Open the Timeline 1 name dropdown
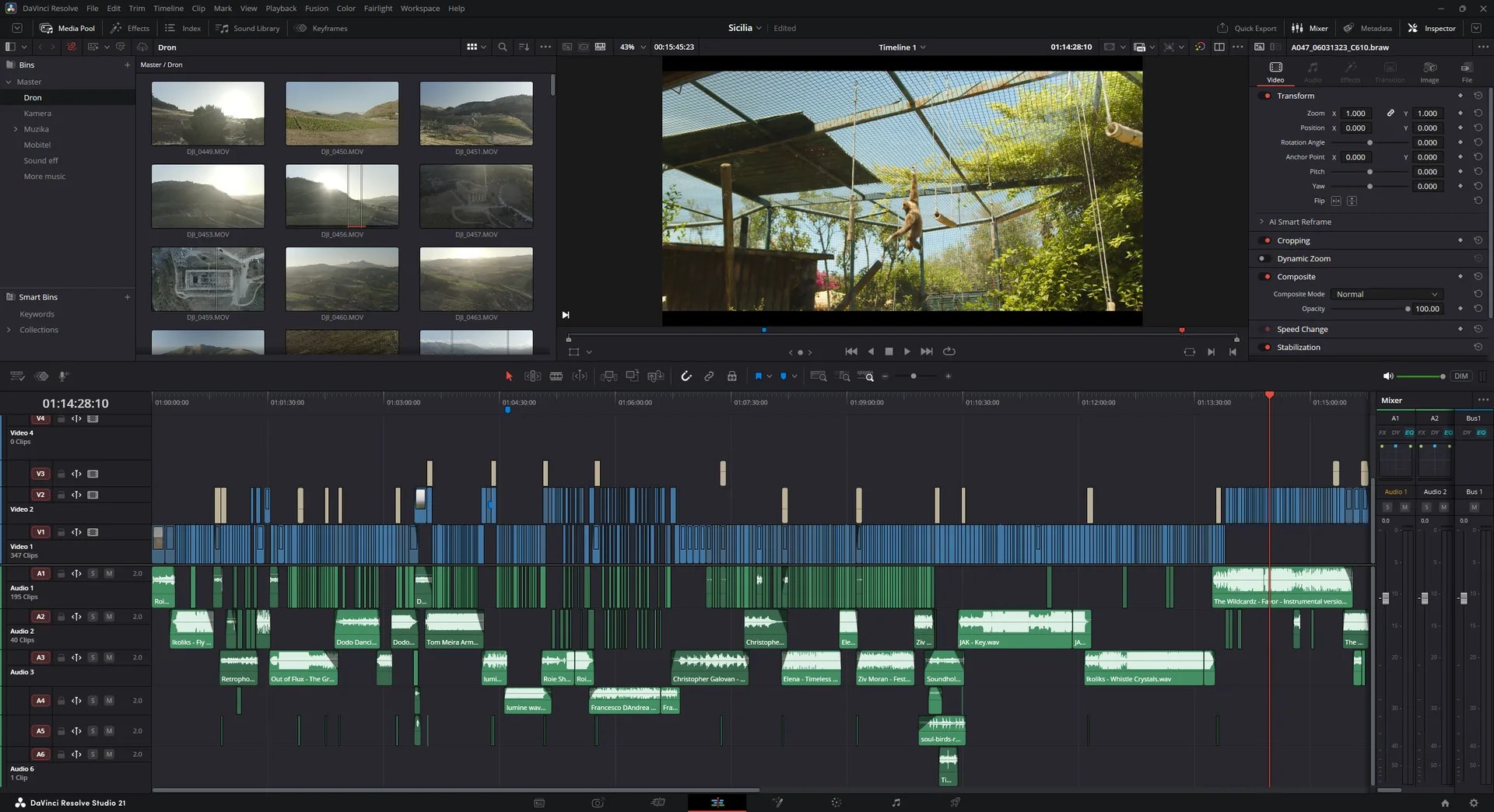This screenshot has width=1494, height=812. coord(903,47)
